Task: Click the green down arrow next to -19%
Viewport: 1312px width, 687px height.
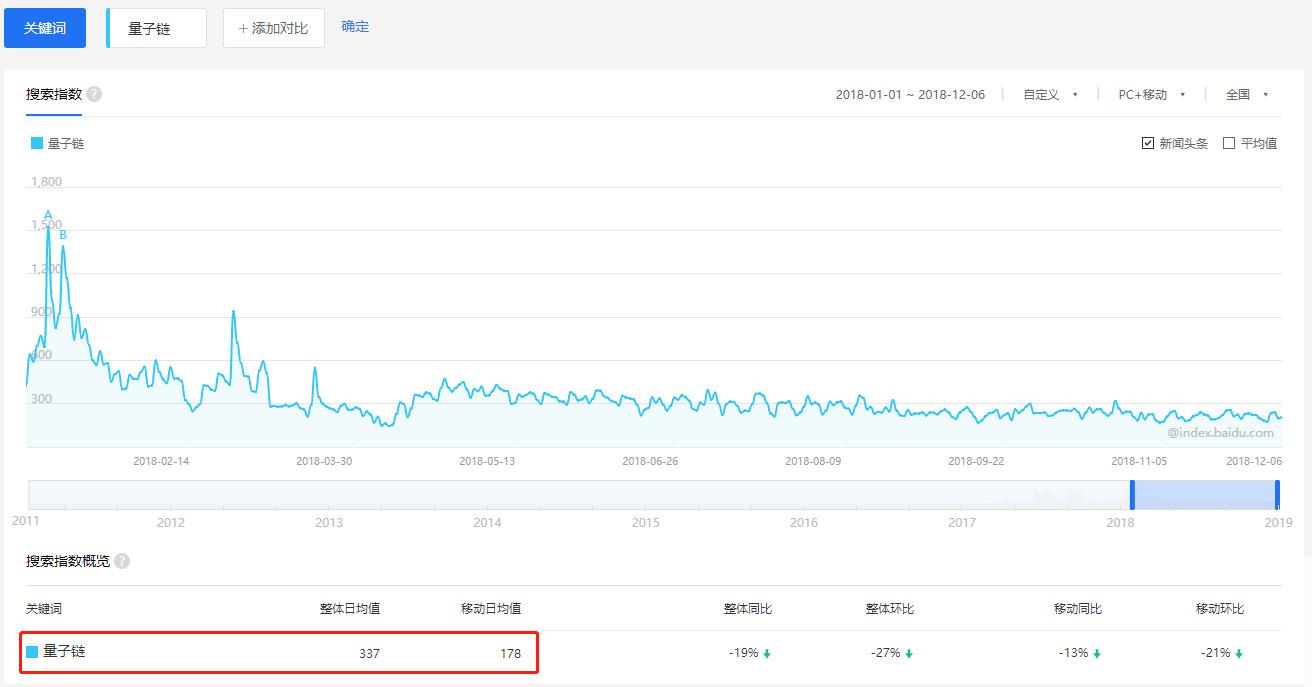Action: tap(767, 654)
